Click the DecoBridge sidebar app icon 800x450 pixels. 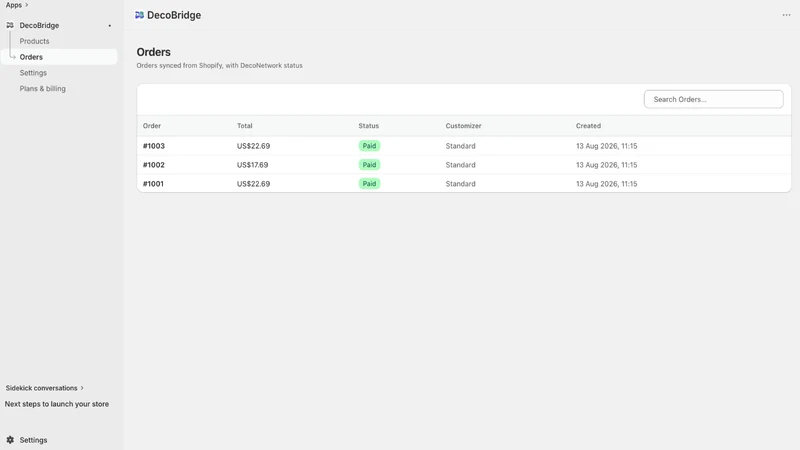pyautogui.click(x=10, y=25)
